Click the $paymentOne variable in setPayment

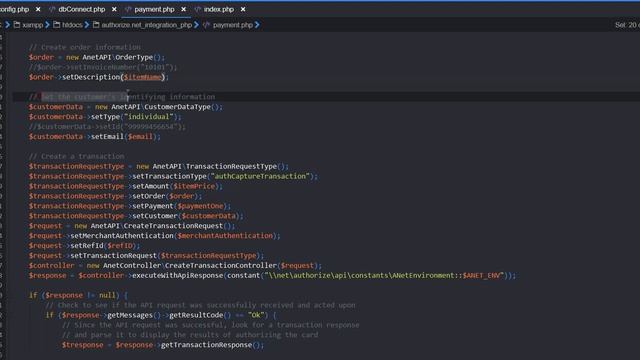tap(200, 206)
